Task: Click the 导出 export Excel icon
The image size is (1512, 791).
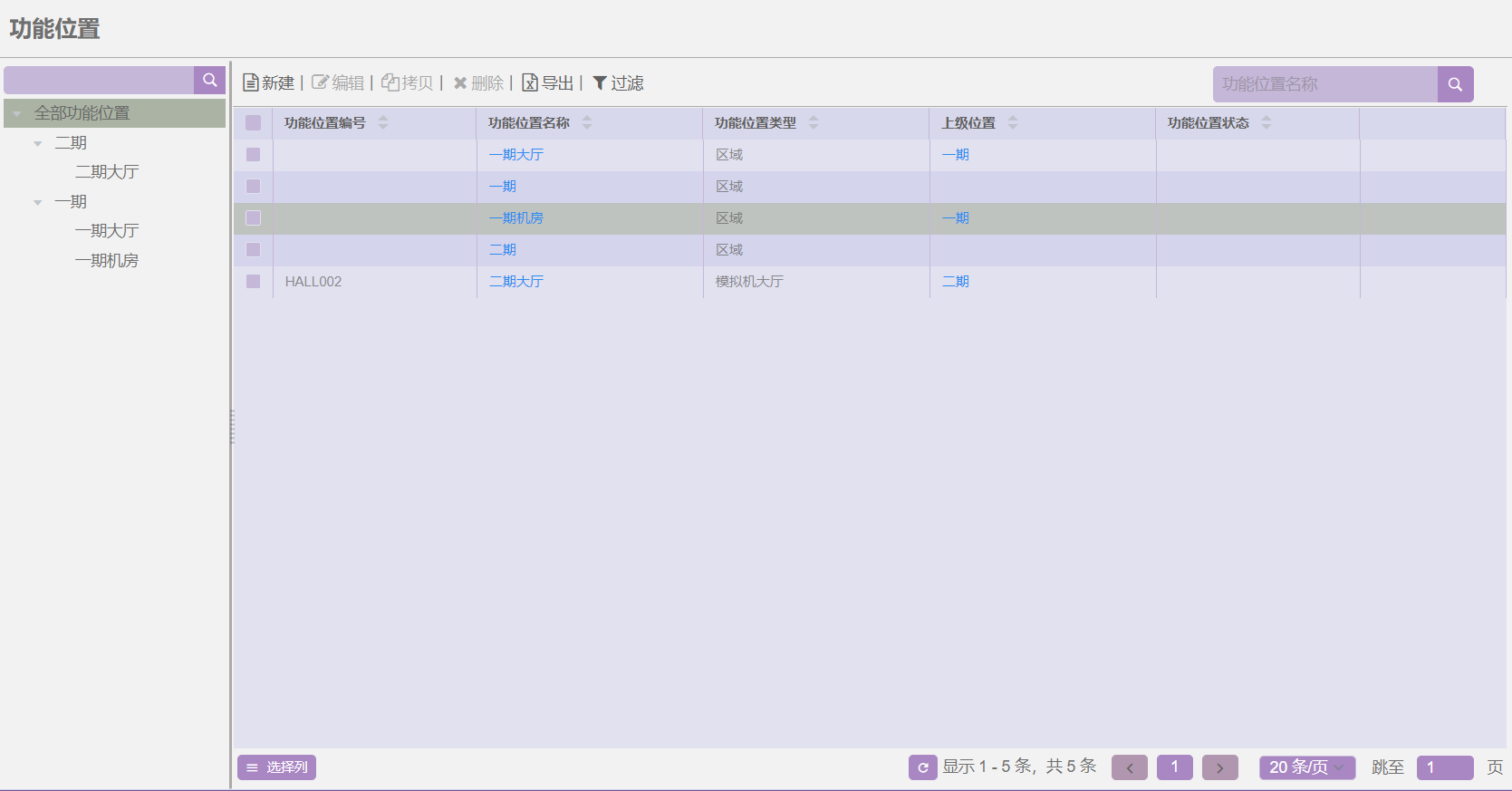Action: 530,82
